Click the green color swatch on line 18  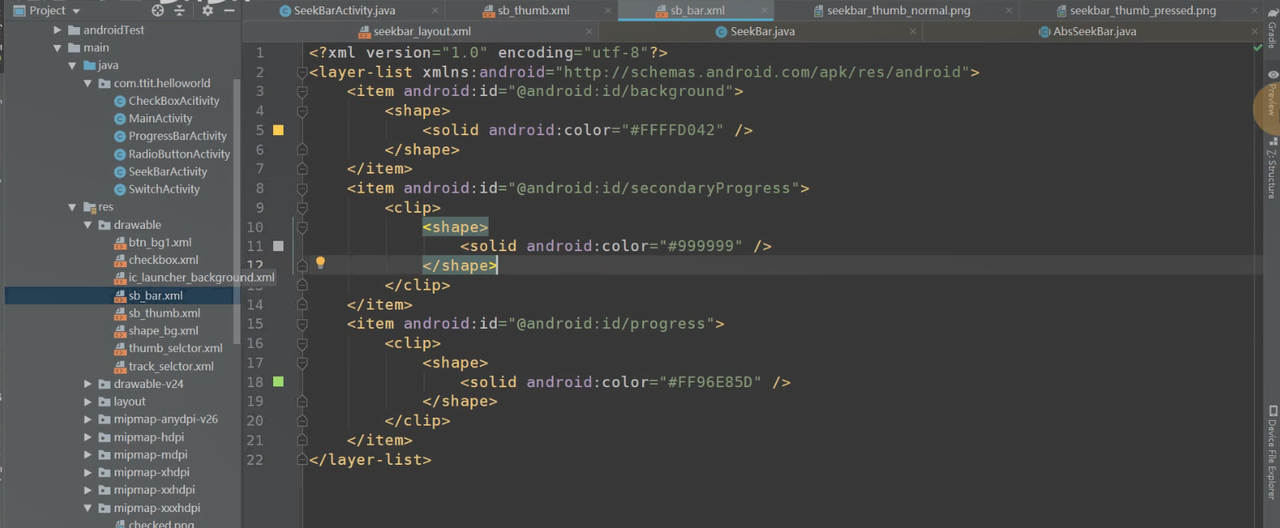click(278, 382)
